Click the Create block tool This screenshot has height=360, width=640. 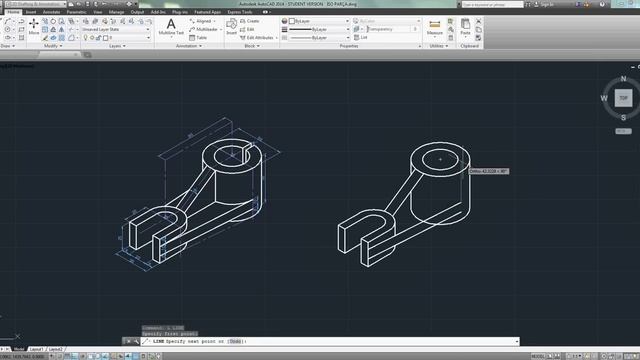point(250,21)
